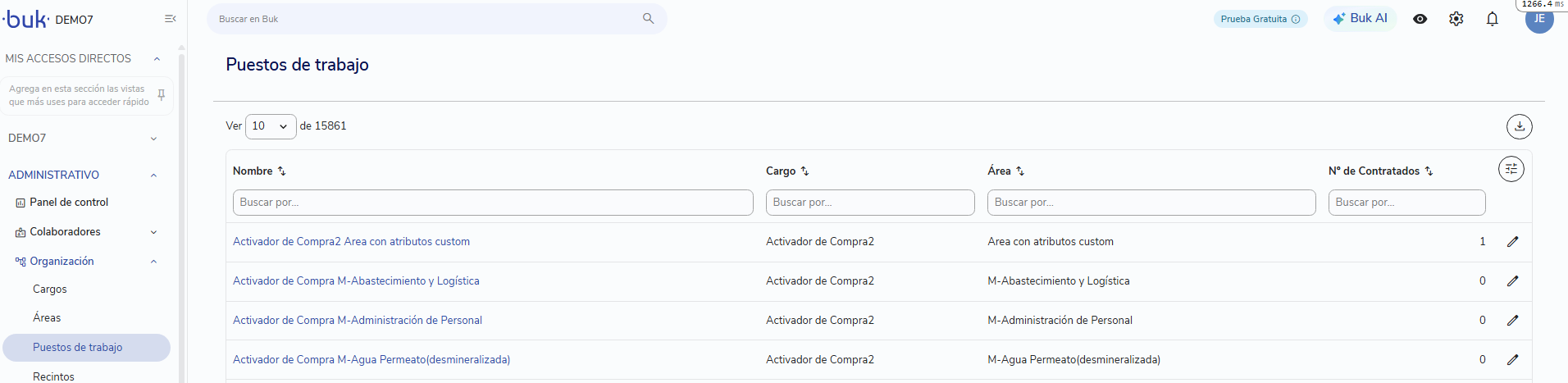Edit the M-Agua Permeato row pencil
1568x383 pixels.
click(1512, 360)
